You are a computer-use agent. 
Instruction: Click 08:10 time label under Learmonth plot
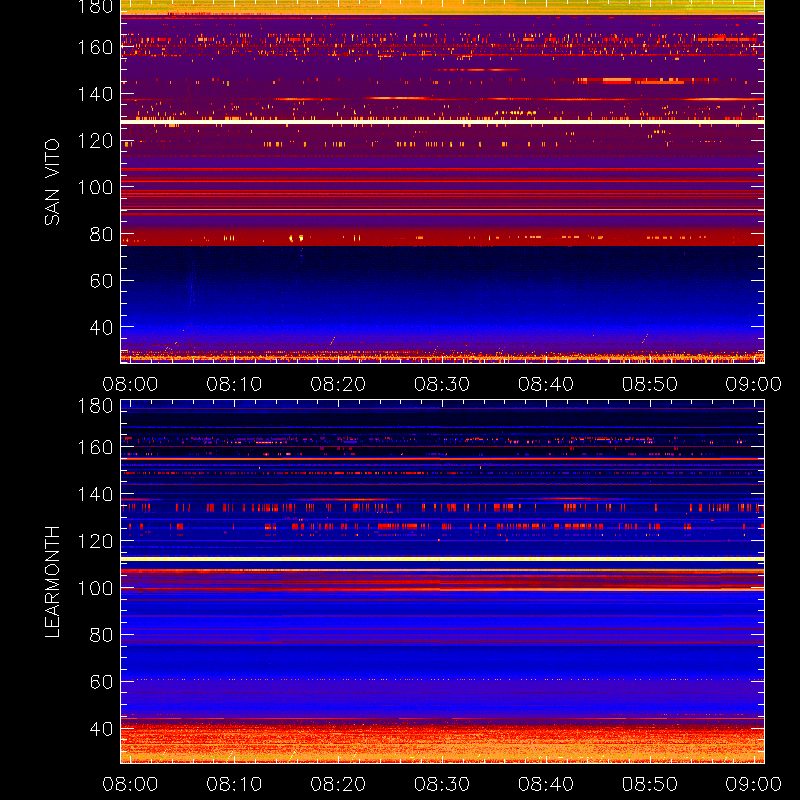point(234,784)
